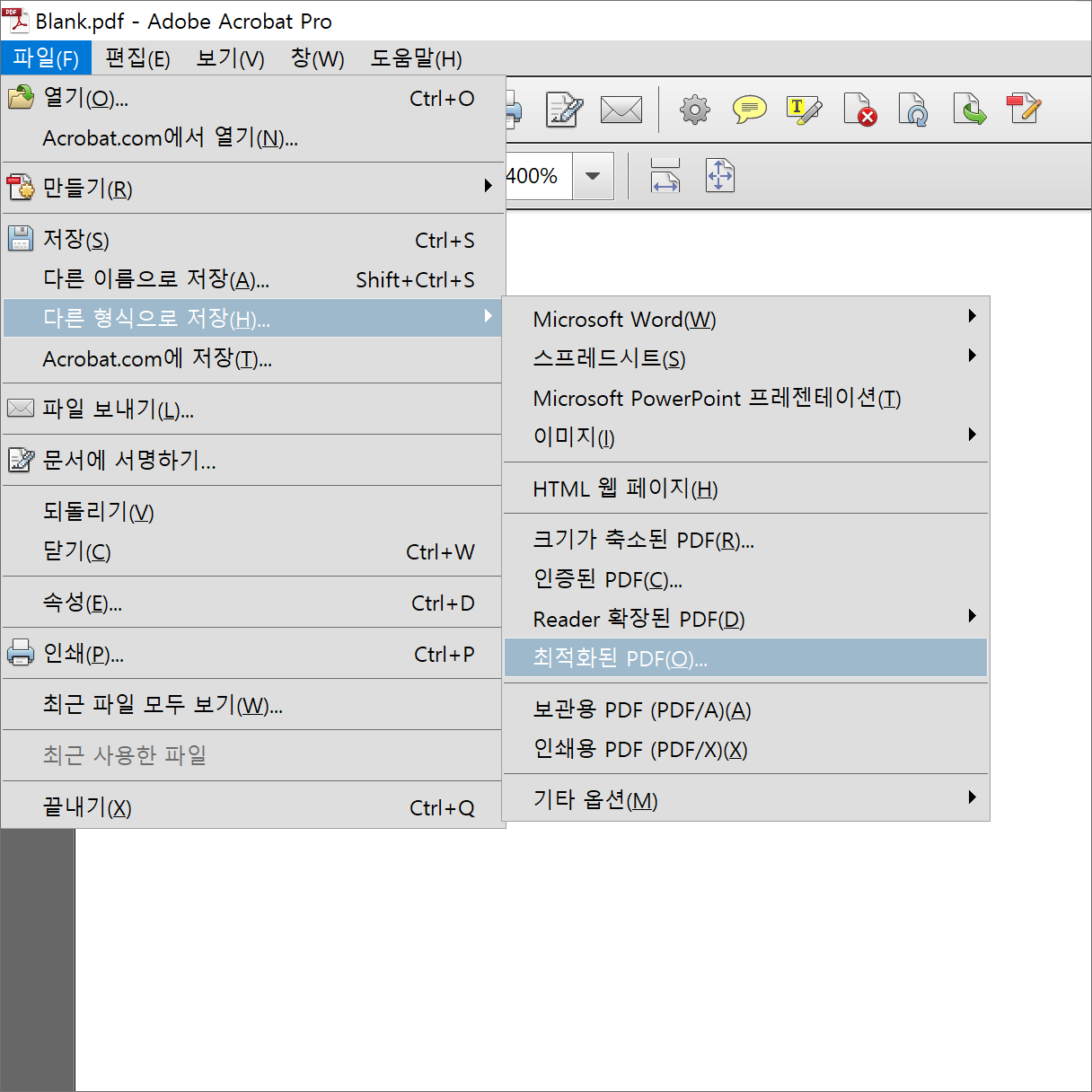Open the 편집(E) menu
Viewport: 1092px width, 1092px height.
(x=137, y=58)
